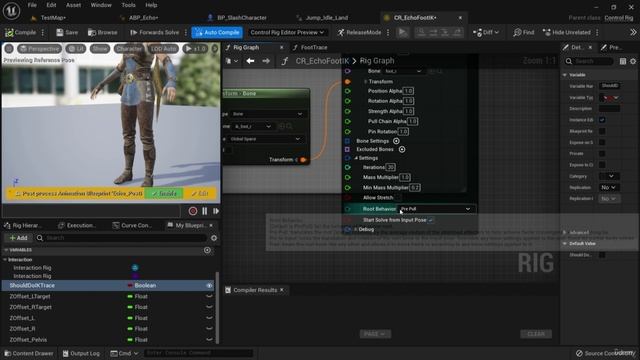This screenshot has height=360, width=640.
Task: Open the playback speed x1.0 menu
Action: (x=196, y=49)
